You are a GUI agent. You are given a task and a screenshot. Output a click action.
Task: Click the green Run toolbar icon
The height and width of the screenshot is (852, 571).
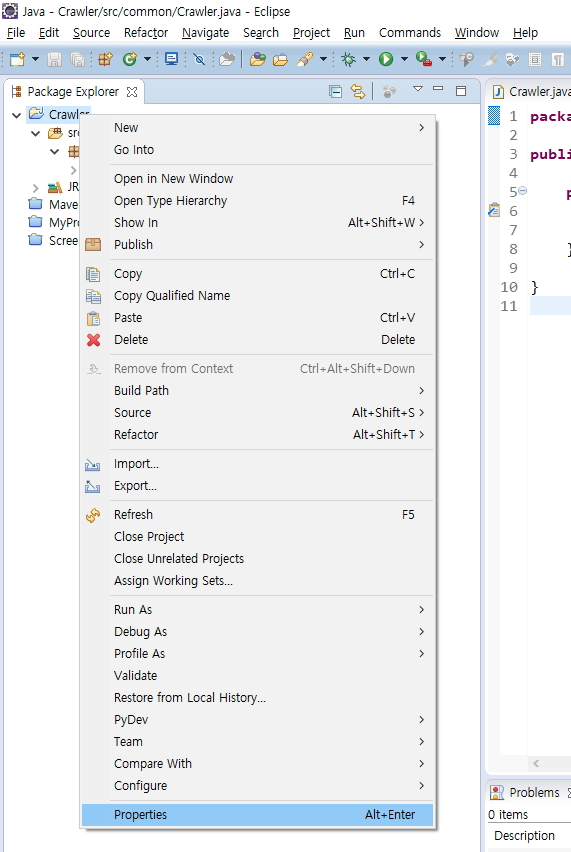tap(386, 59)
